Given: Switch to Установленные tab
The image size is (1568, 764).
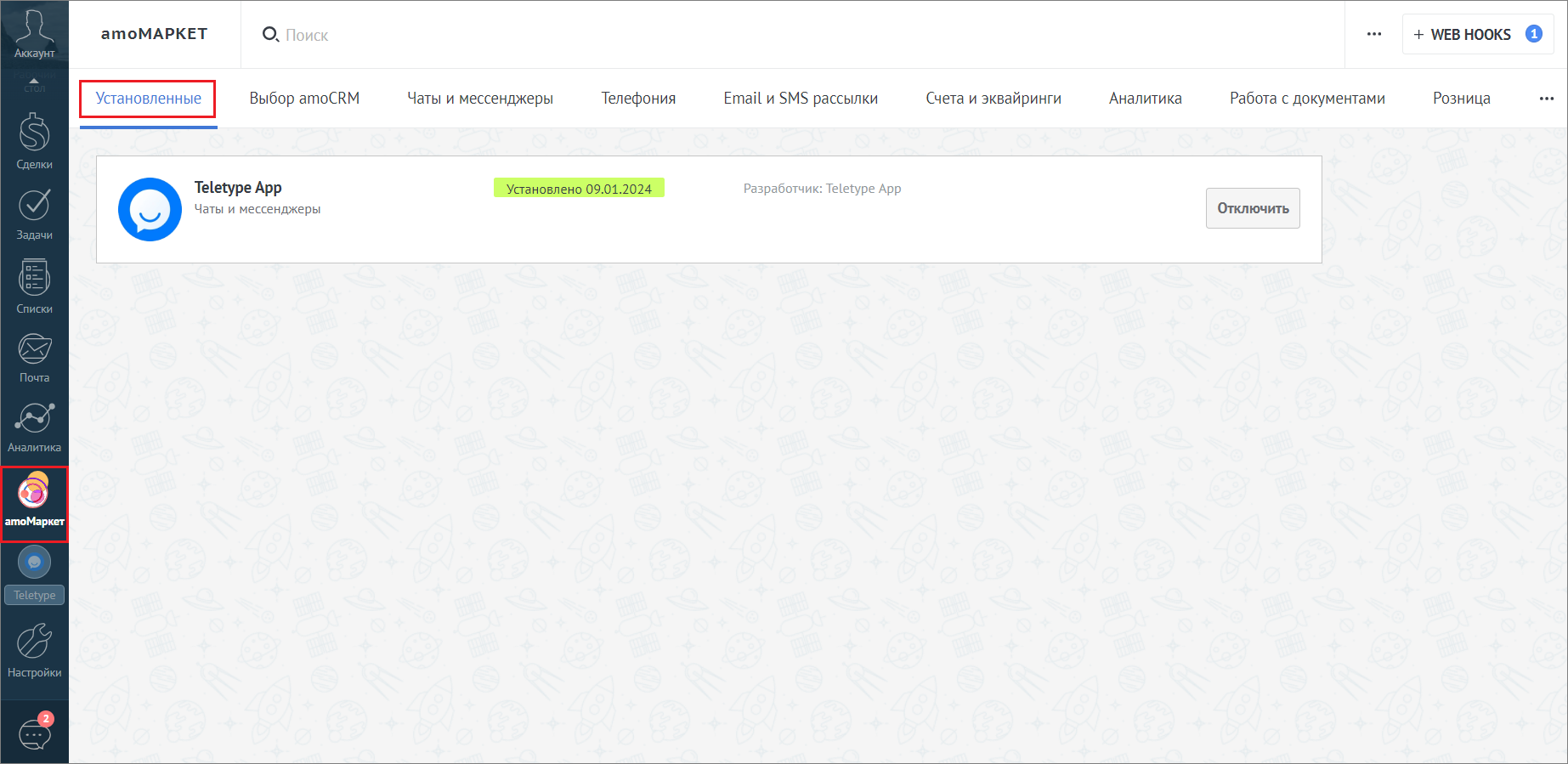Looking at the screenshot, I should click(148, 99).
